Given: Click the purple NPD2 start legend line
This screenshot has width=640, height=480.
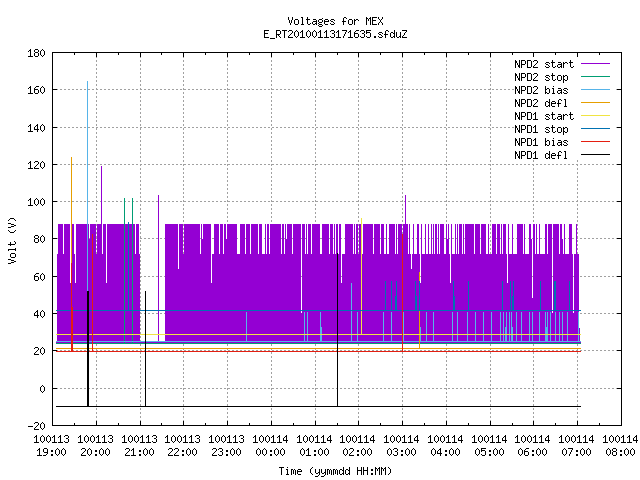Looking at the screenshot, I should coord(595,64).
